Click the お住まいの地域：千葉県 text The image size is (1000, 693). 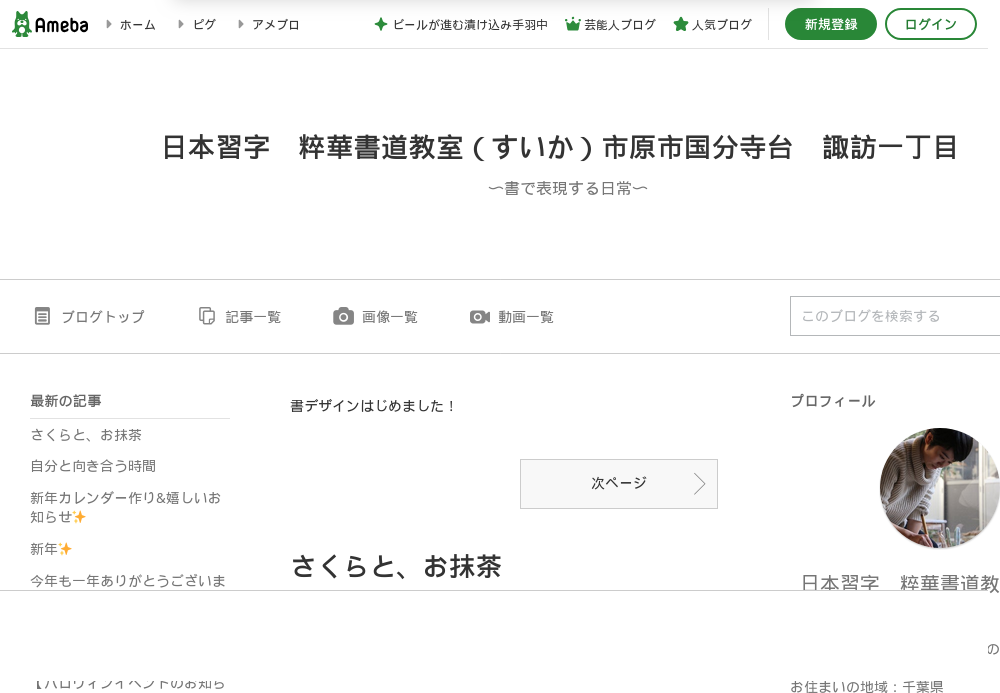tap(867, 686)
